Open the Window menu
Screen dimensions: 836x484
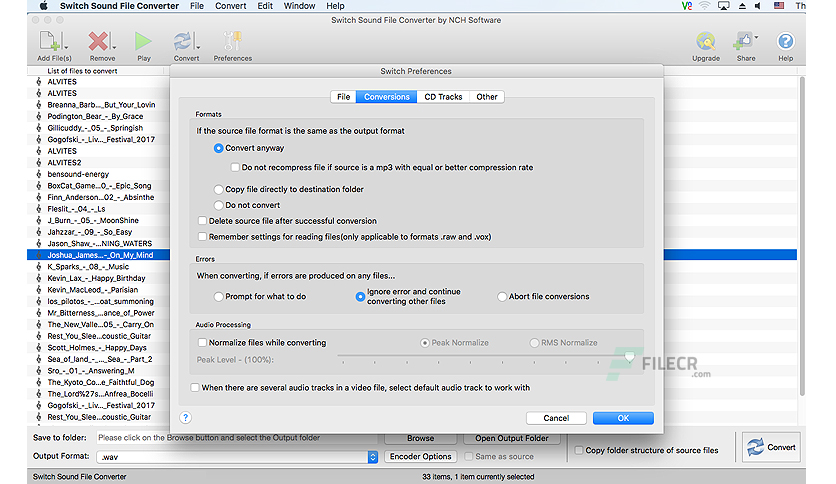pyautogui.click(x=299, y=6)
